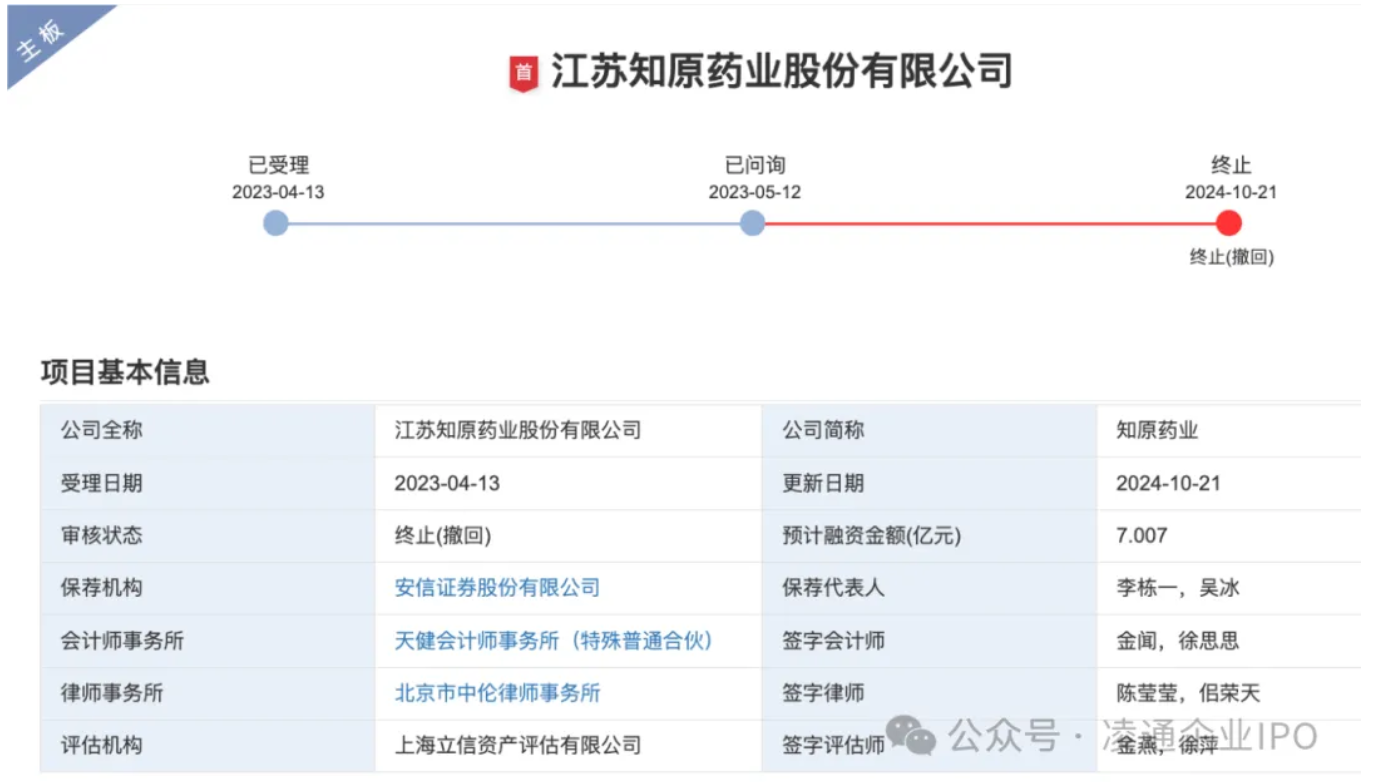Select the 已问询 timeline node
The image size is (1390, 782).
click(x=752, y=223)
